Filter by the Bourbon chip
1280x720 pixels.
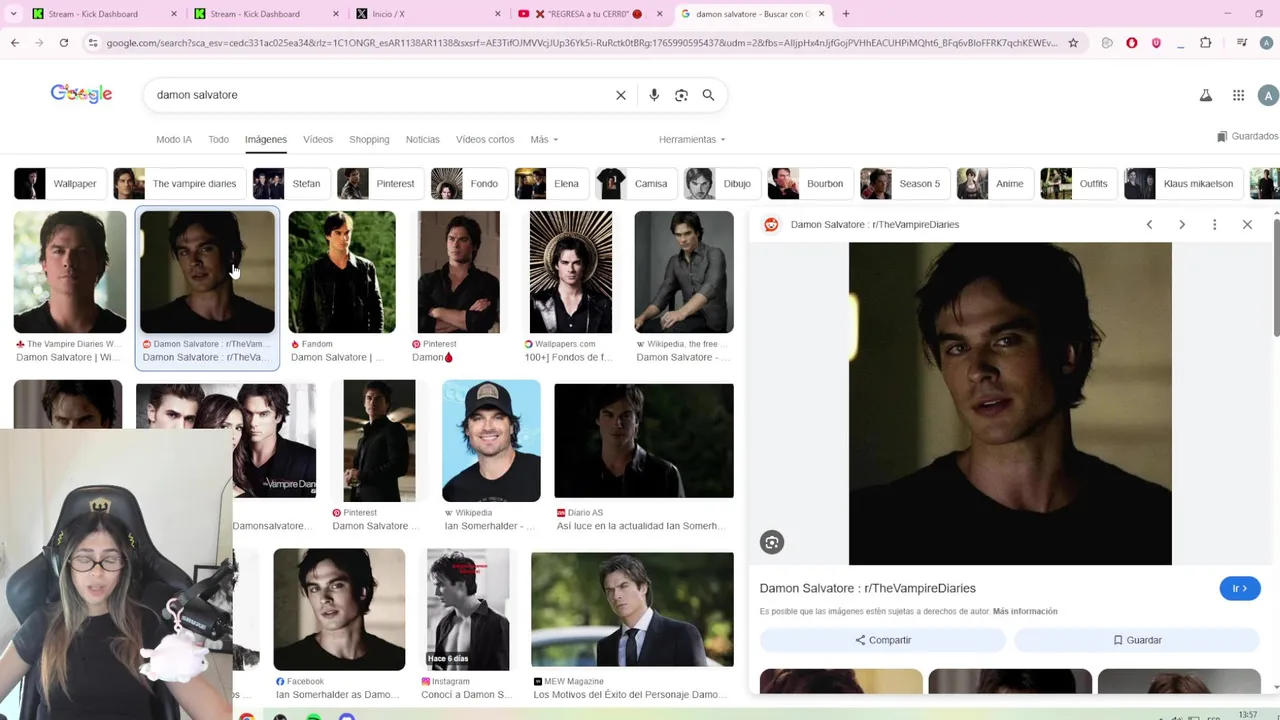click(x=809, y=184)
